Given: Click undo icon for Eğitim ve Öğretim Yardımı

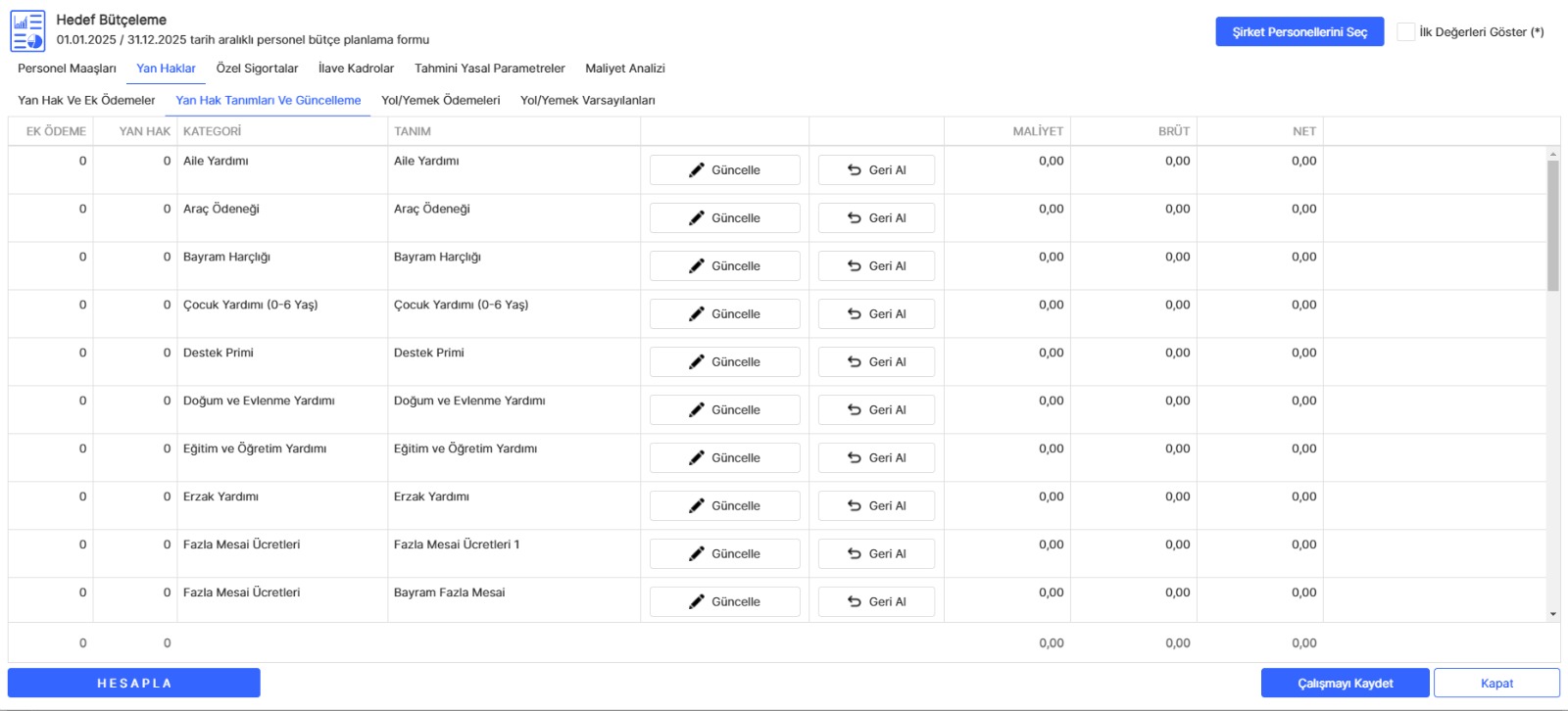Looking at the screenshot, I should pyautogui.click(x=855, y=458).
